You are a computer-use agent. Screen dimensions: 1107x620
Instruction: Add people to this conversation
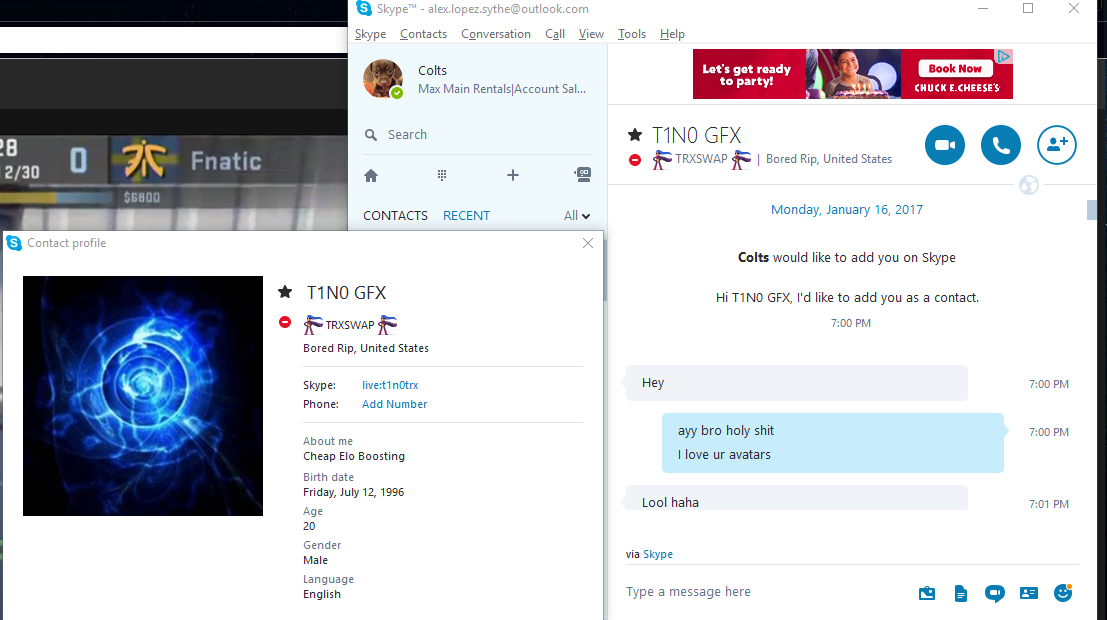[x=1056, y=145]
